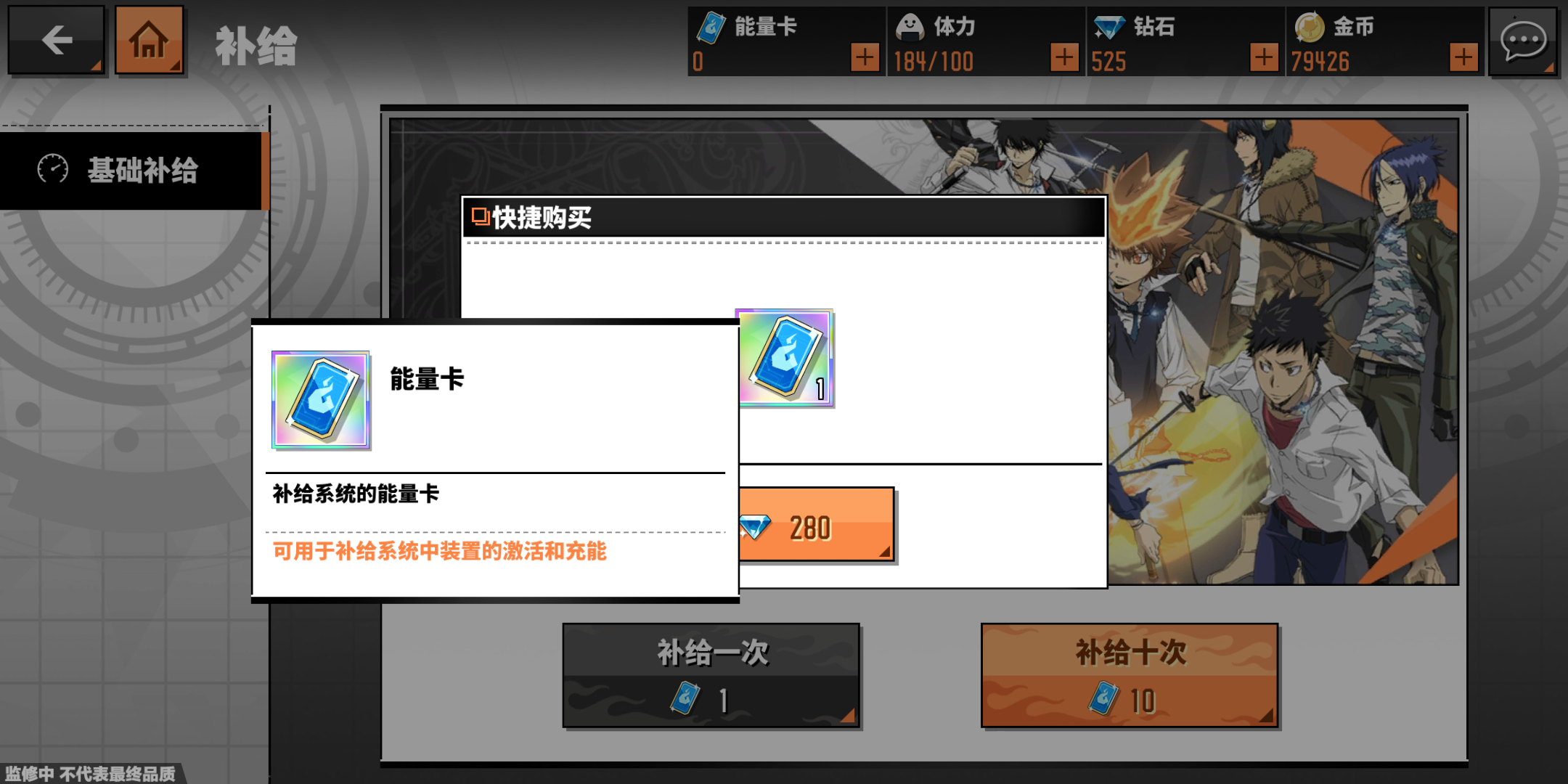Screen dimensions: 1568x784
Task: Buy for 280 diamonds
Action: pyautogui.click(x=816, y=525)
